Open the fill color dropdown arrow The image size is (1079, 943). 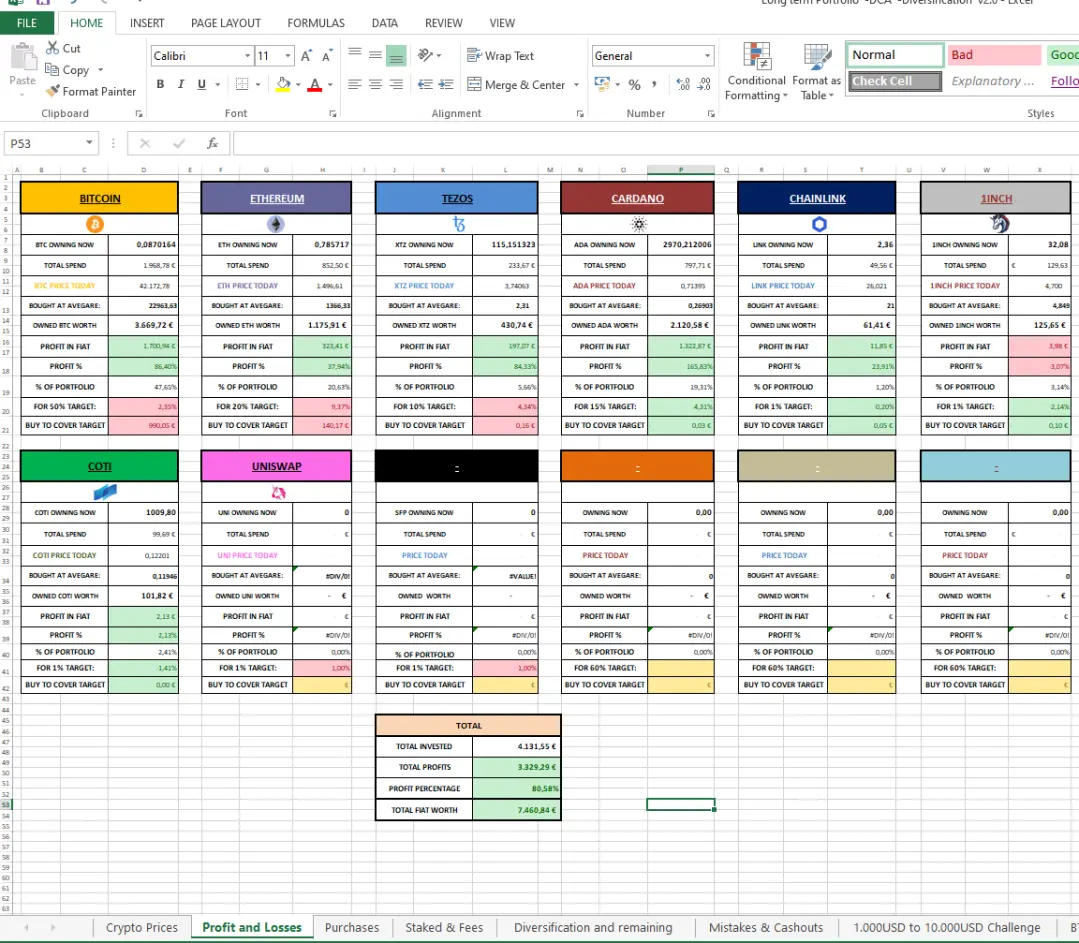pos(298,85)
